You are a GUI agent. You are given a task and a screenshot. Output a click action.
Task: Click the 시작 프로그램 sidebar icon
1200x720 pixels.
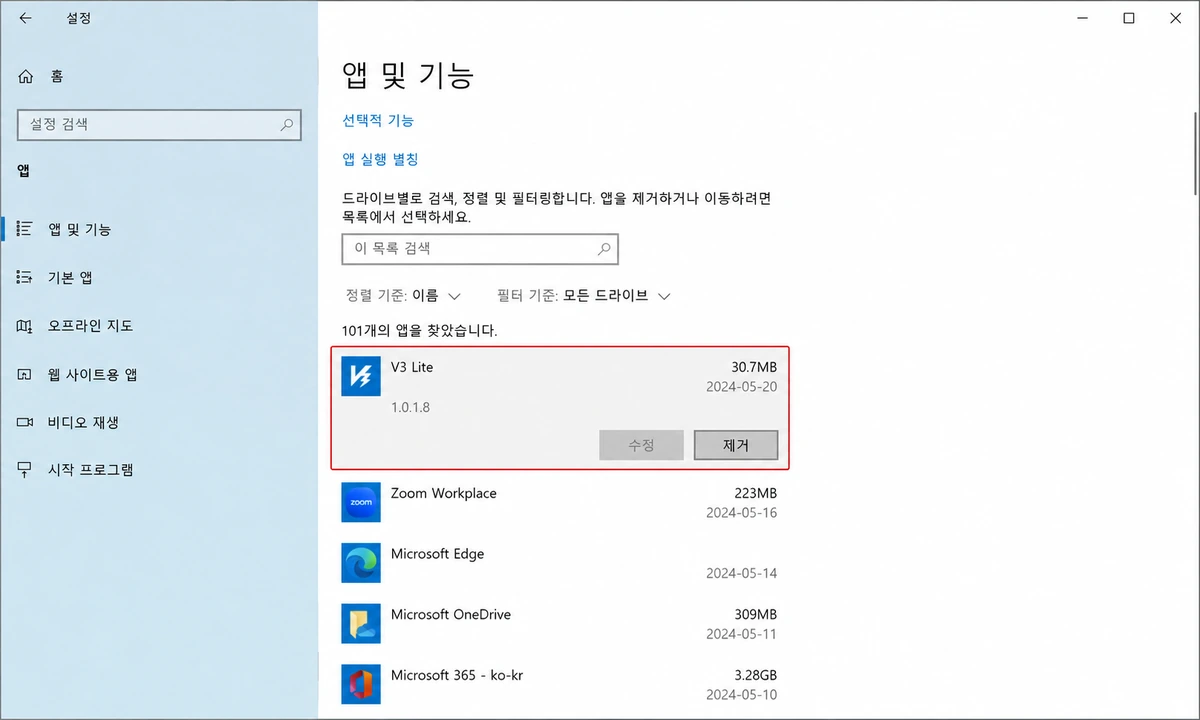[25, 470]
